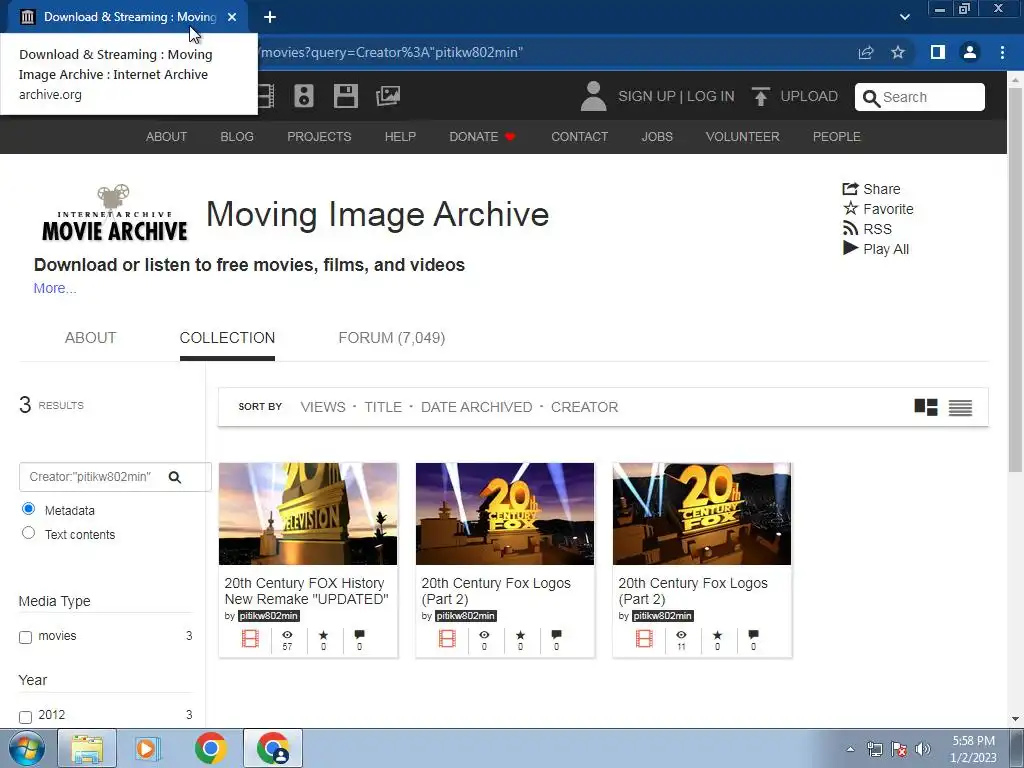Expand the tab search dropdown arrow

pyautogui.click(x=904, y=17)
